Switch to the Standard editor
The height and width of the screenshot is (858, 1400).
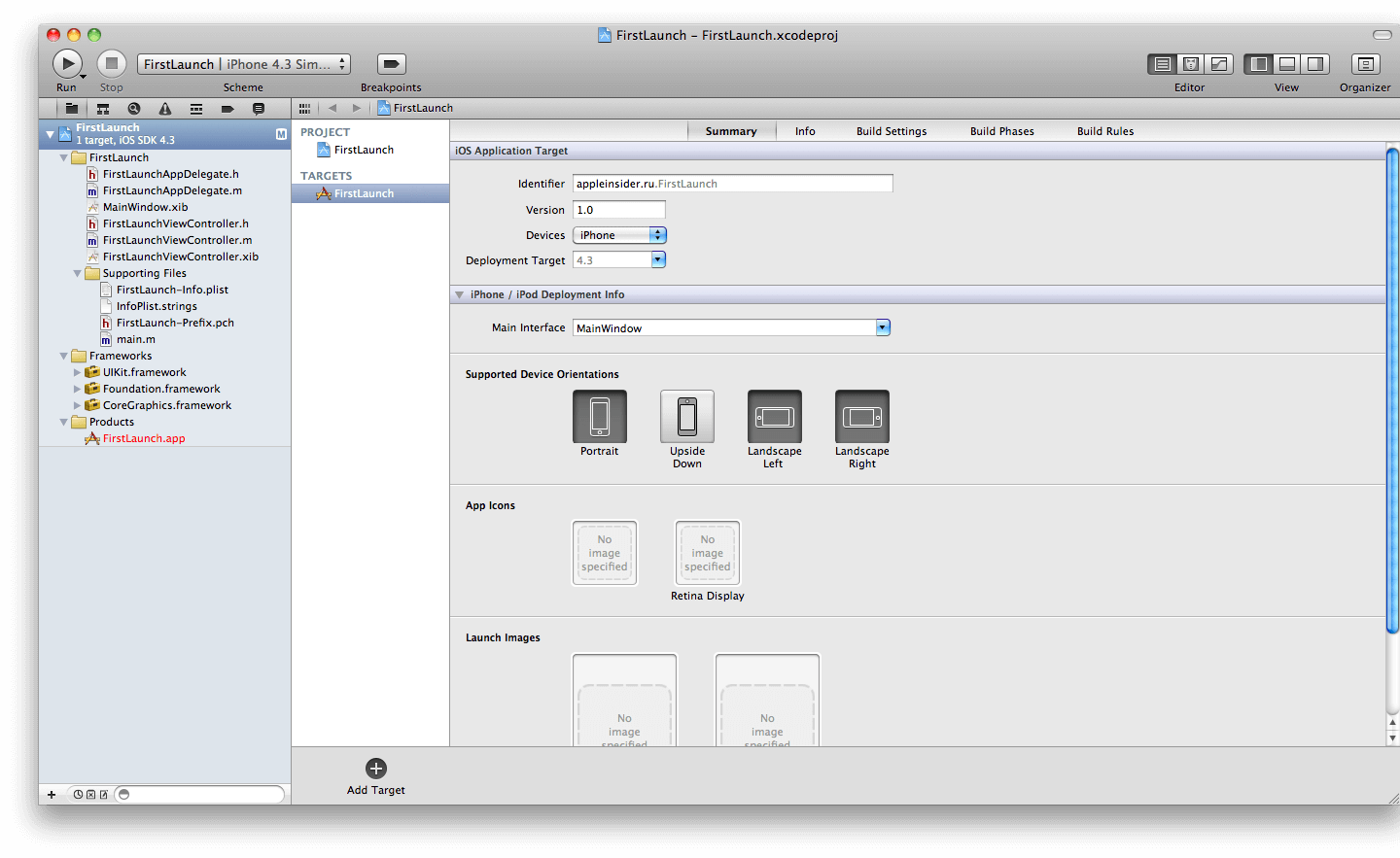pos(1162,64)
